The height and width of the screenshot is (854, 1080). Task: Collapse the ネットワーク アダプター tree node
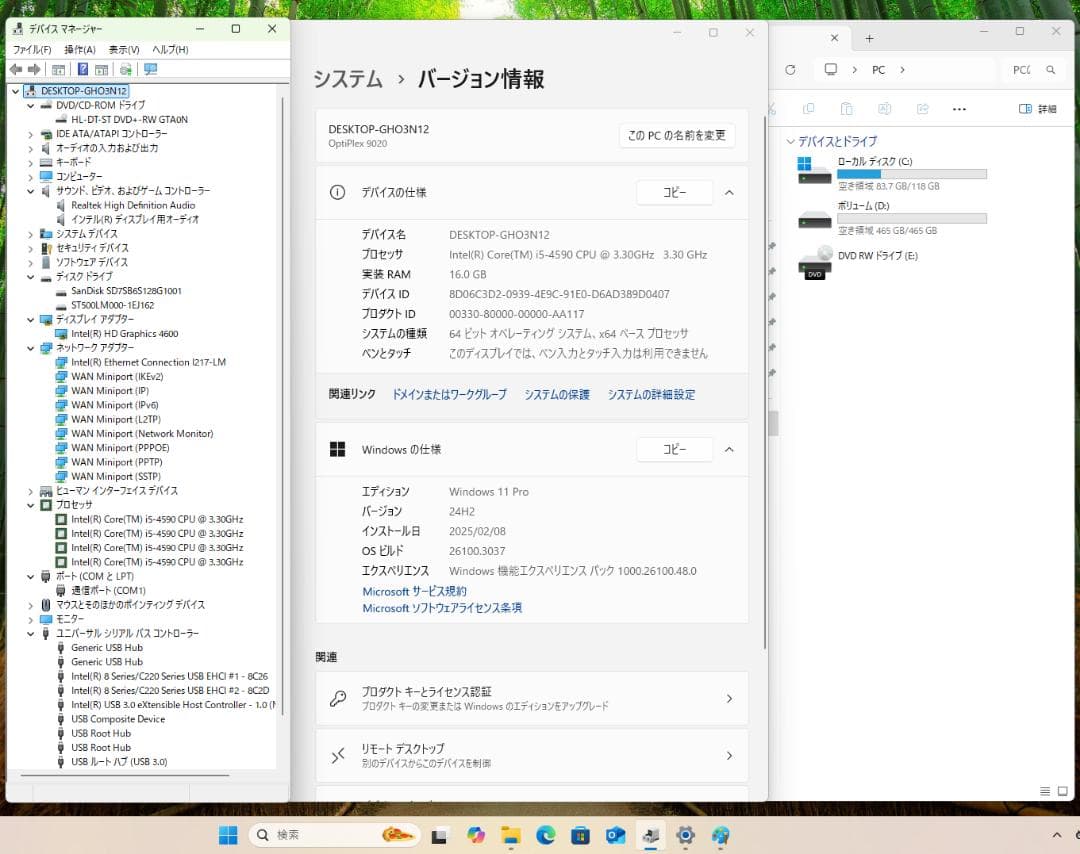32,347
